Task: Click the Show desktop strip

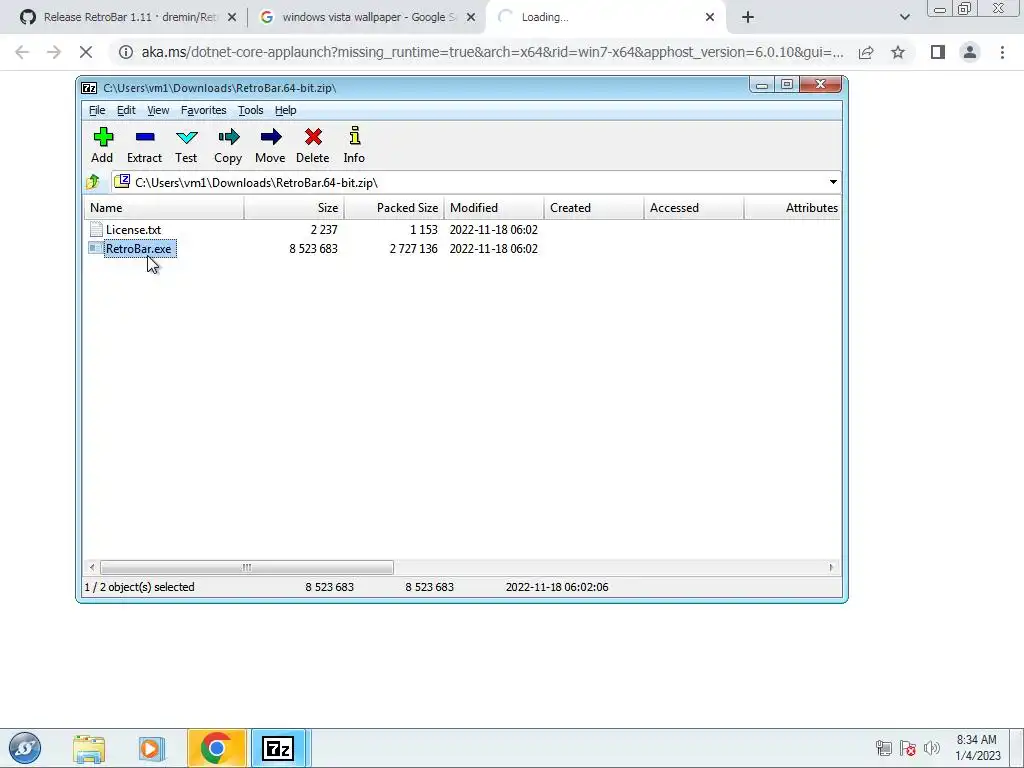Action: (1017, 748)
